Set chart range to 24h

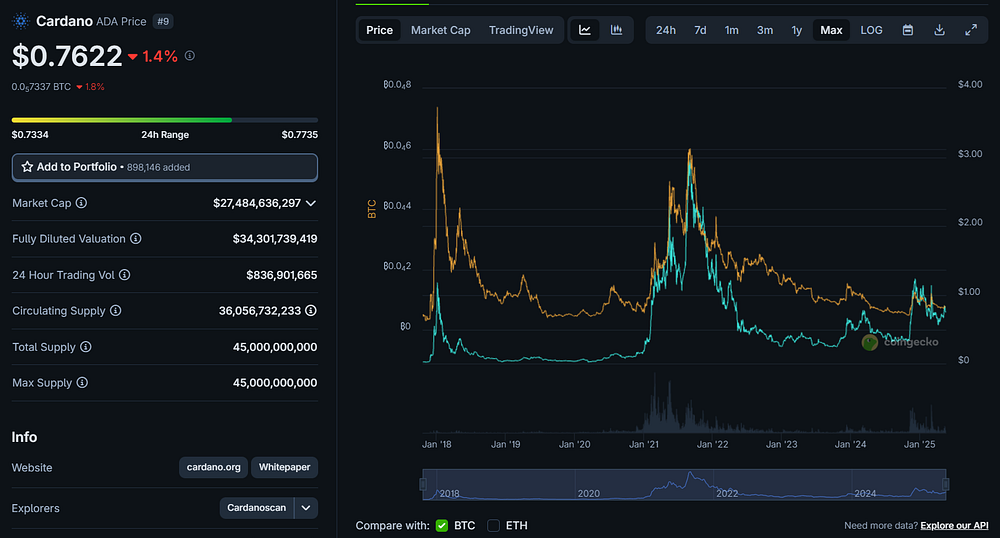click(x=666, y=30)
